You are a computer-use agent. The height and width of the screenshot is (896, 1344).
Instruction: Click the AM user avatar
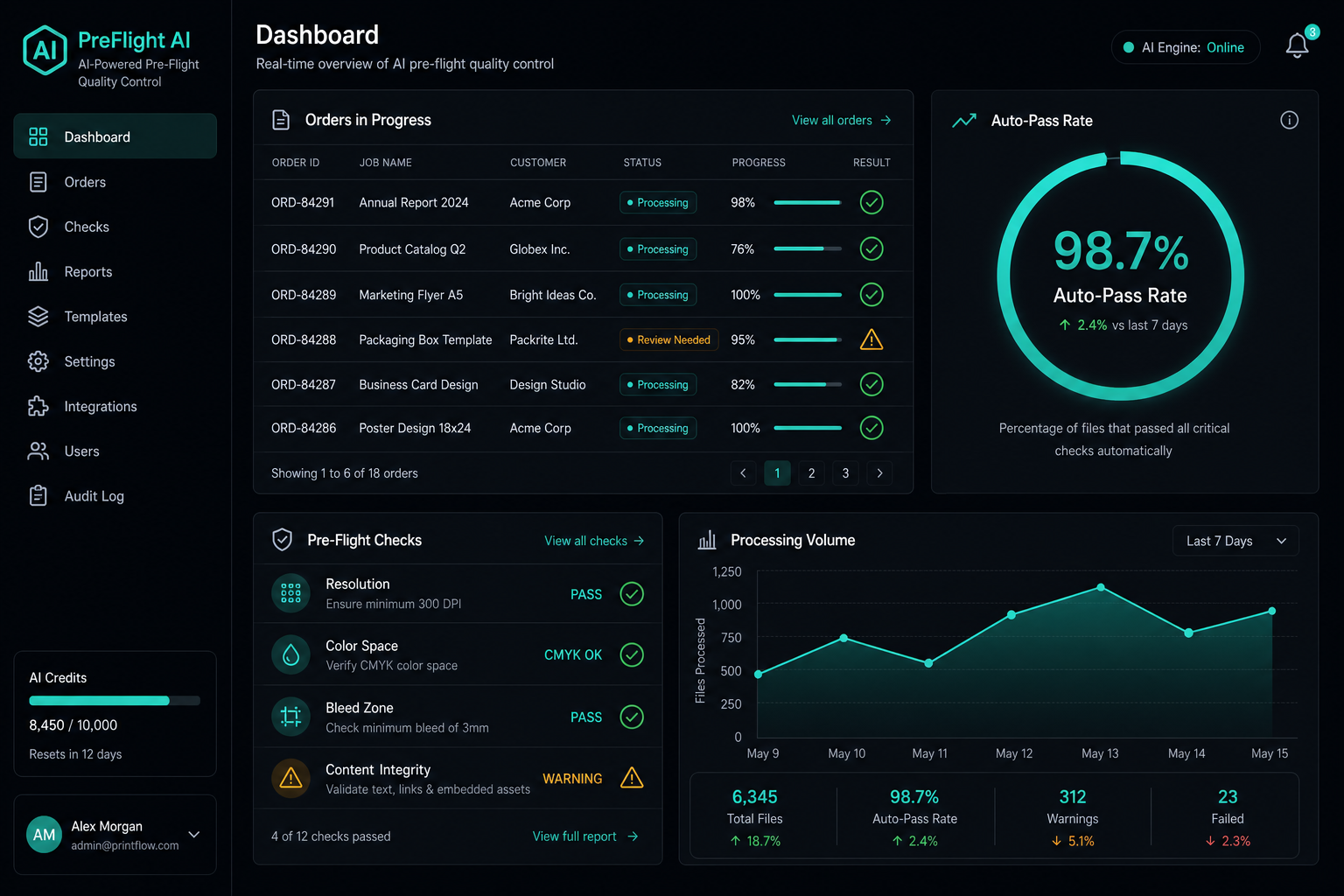(44, 835)
